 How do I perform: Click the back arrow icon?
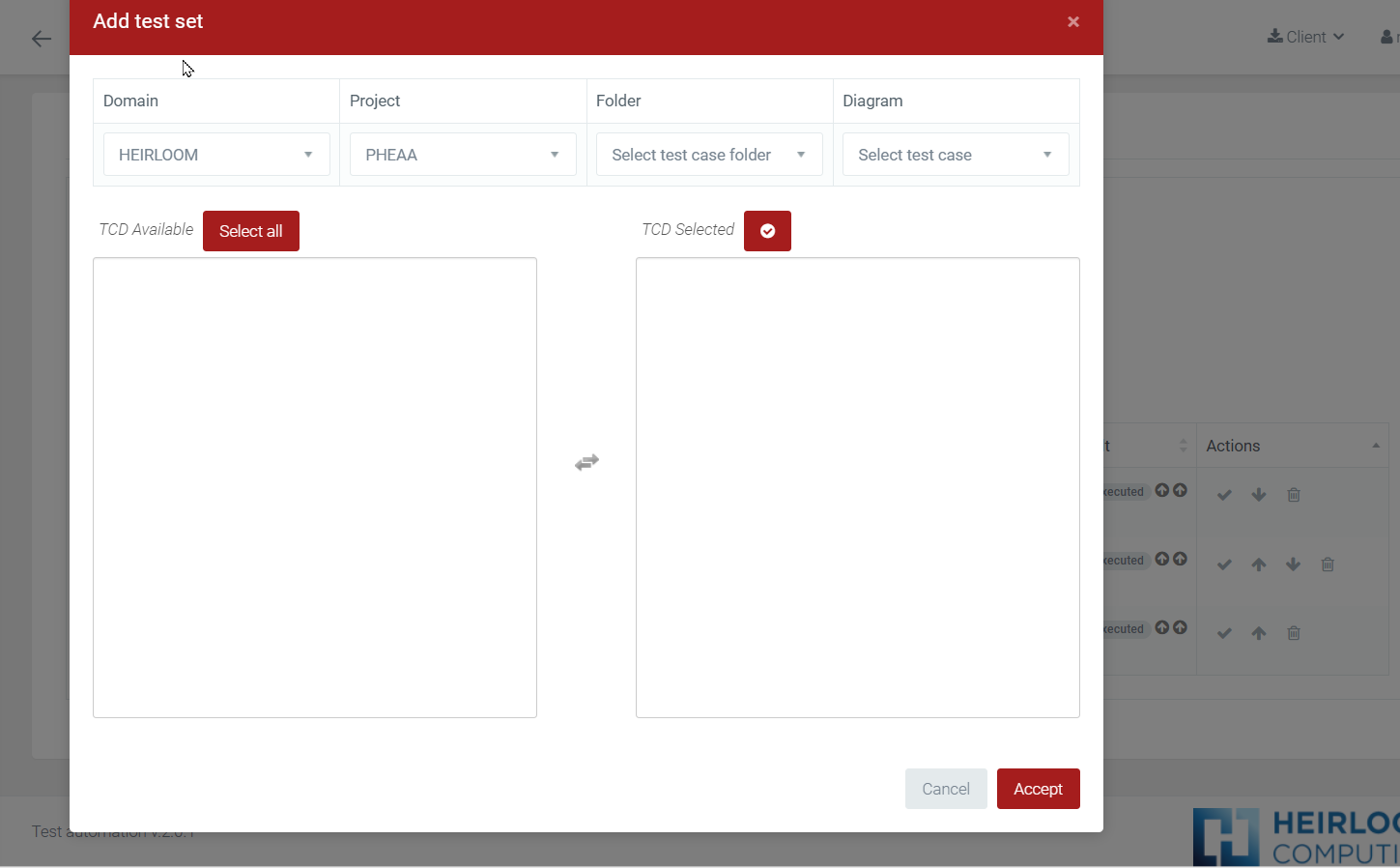pos(42,39)
